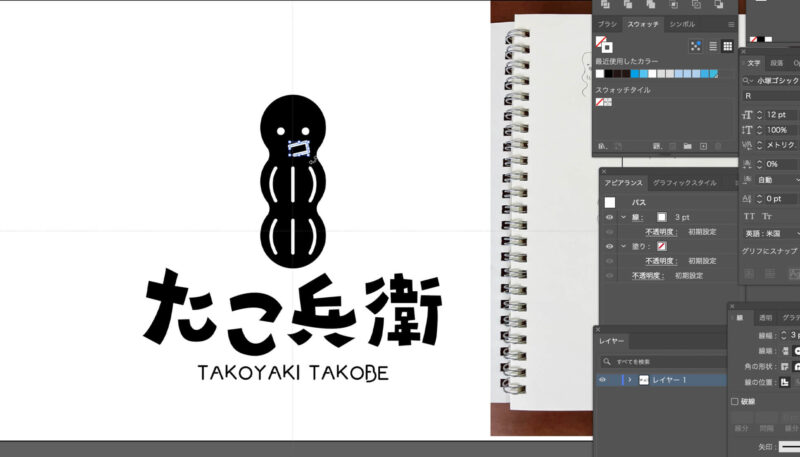Image resolution: width=800 pixels, height=457 pixels.
Task: Click the fill and stroke indicator in swatches
Action: (603, 45)
